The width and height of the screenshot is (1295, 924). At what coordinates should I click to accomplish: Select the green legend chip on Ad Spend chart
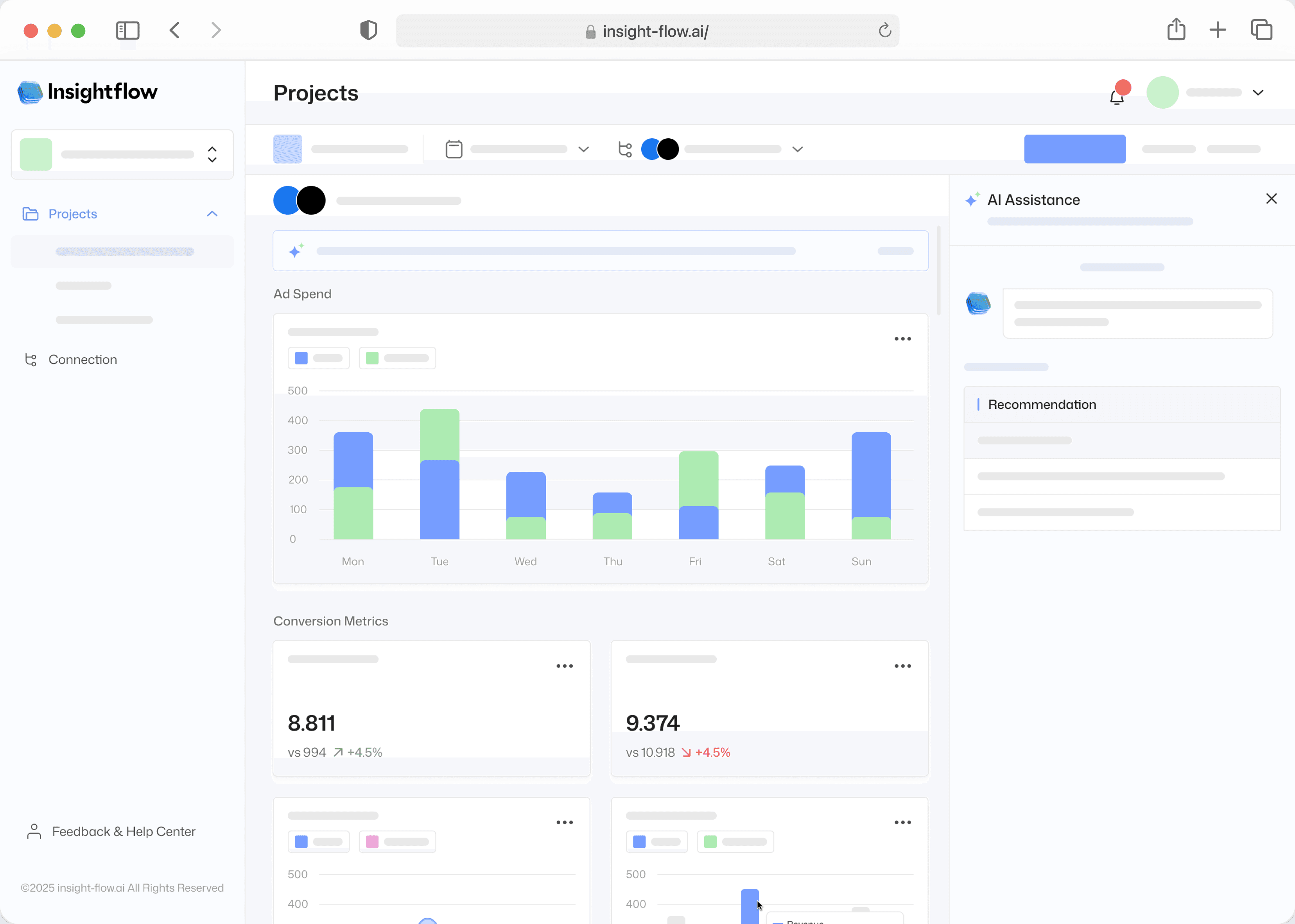click(x=397, y=357)
